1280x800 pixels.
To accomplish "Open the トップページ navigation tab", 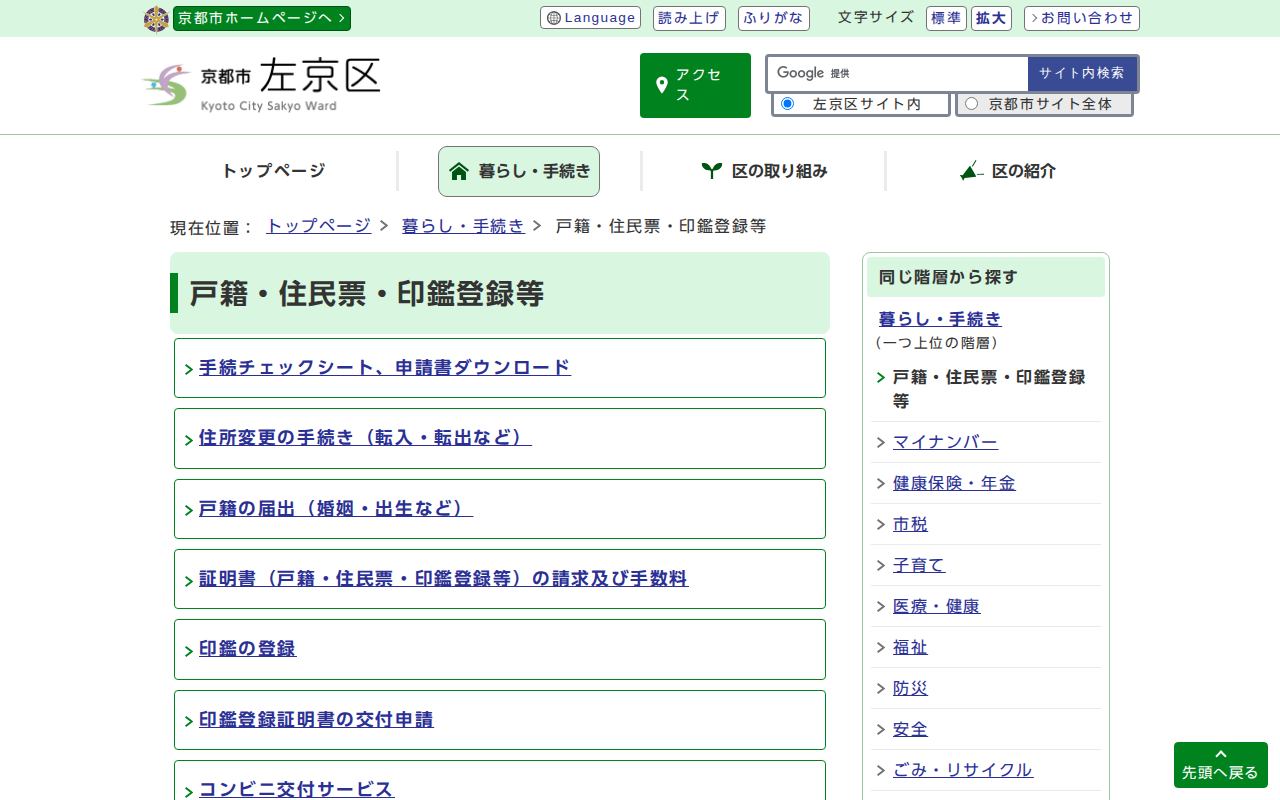I will coord(273,171).
